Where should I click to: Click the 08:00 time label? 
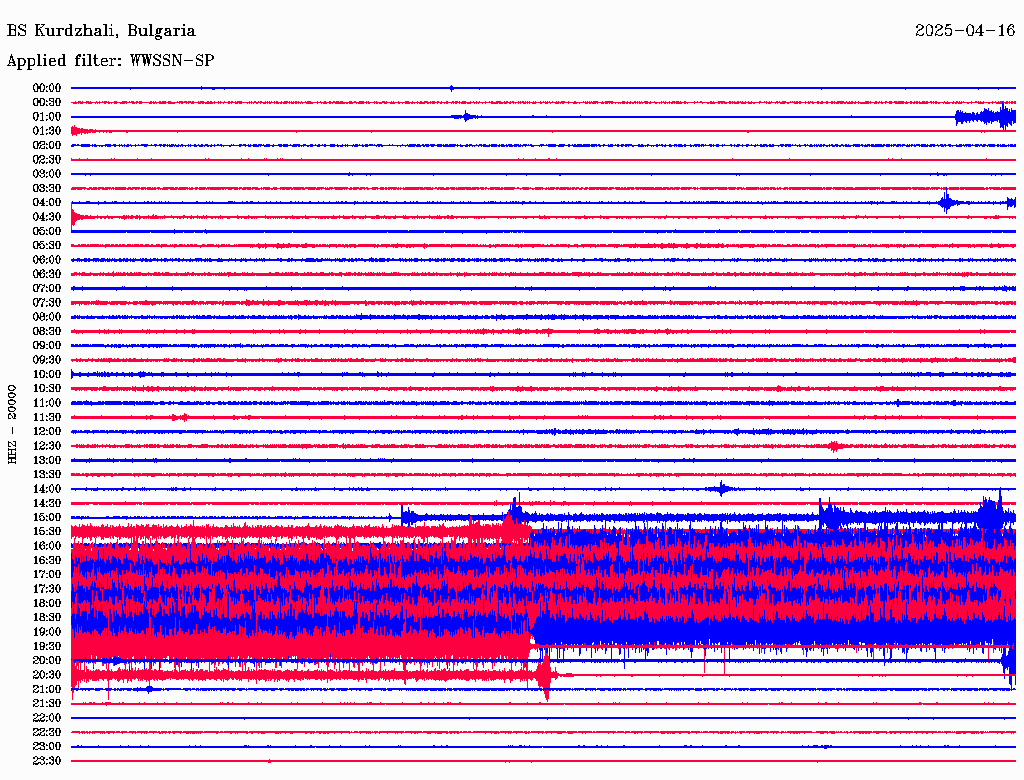47,317
